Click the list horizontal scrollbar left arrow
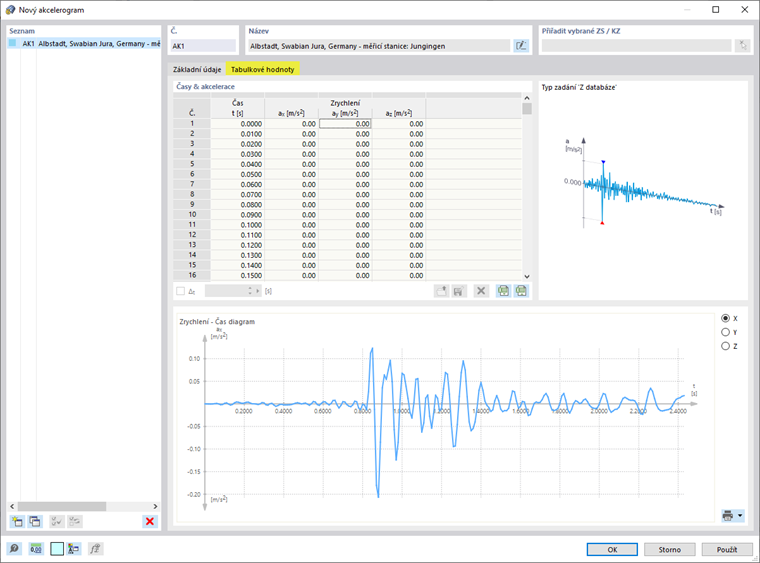Screen dimensions: 760x563 point(12,506)
